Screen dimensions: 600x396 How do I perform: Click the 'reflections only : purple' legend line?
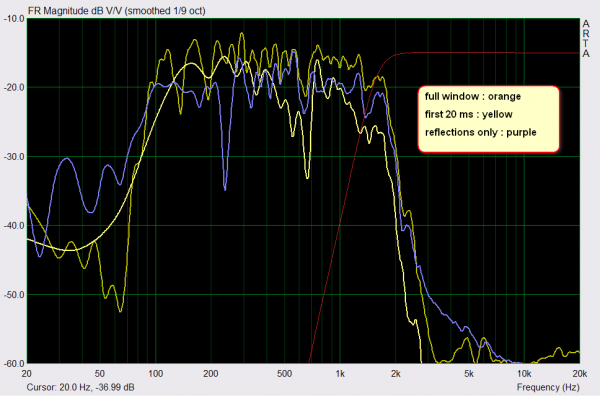click(x=481, y=132)
